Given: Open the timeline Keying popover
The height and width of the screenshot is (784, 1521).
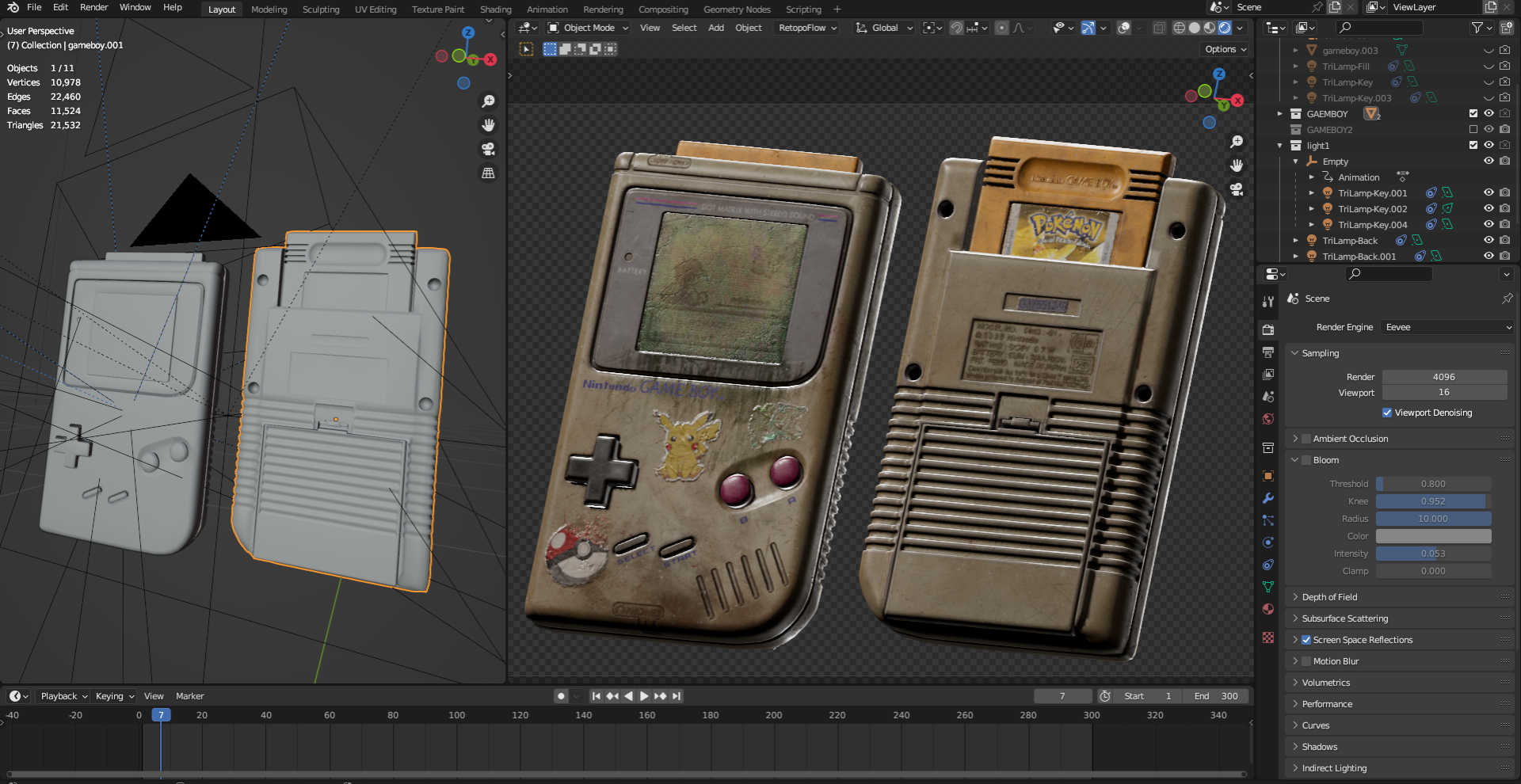Looking at the screenshot, I should (x=115, y=696).
